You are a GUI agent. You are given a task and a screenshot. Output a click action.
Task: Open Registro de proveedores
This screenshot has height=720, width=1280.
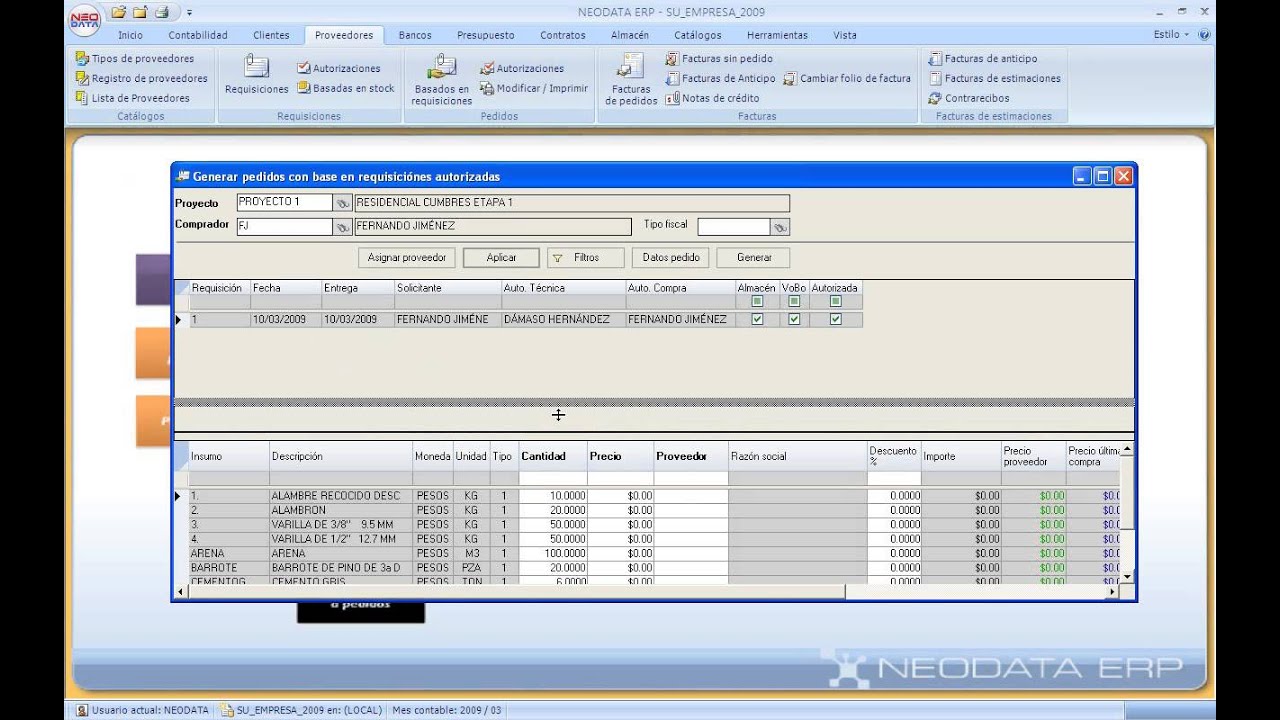[x=141, y=78]
